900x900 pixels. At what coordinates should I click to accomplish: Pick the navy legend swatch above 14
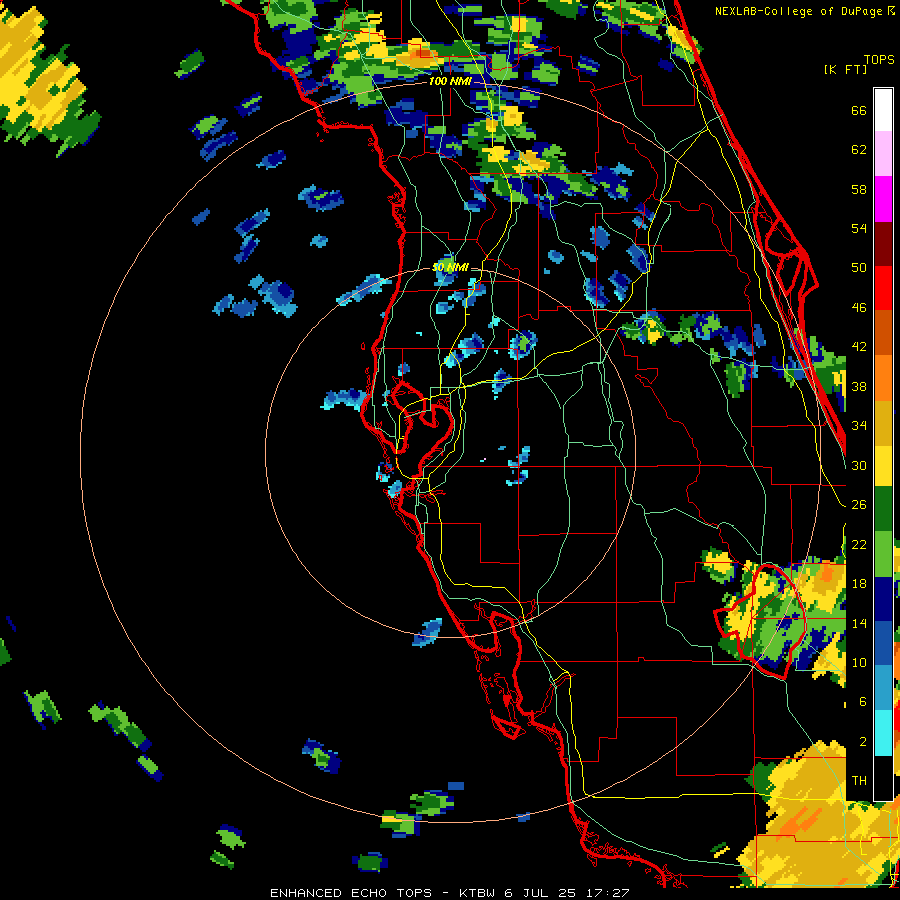[x=883, y=599]
